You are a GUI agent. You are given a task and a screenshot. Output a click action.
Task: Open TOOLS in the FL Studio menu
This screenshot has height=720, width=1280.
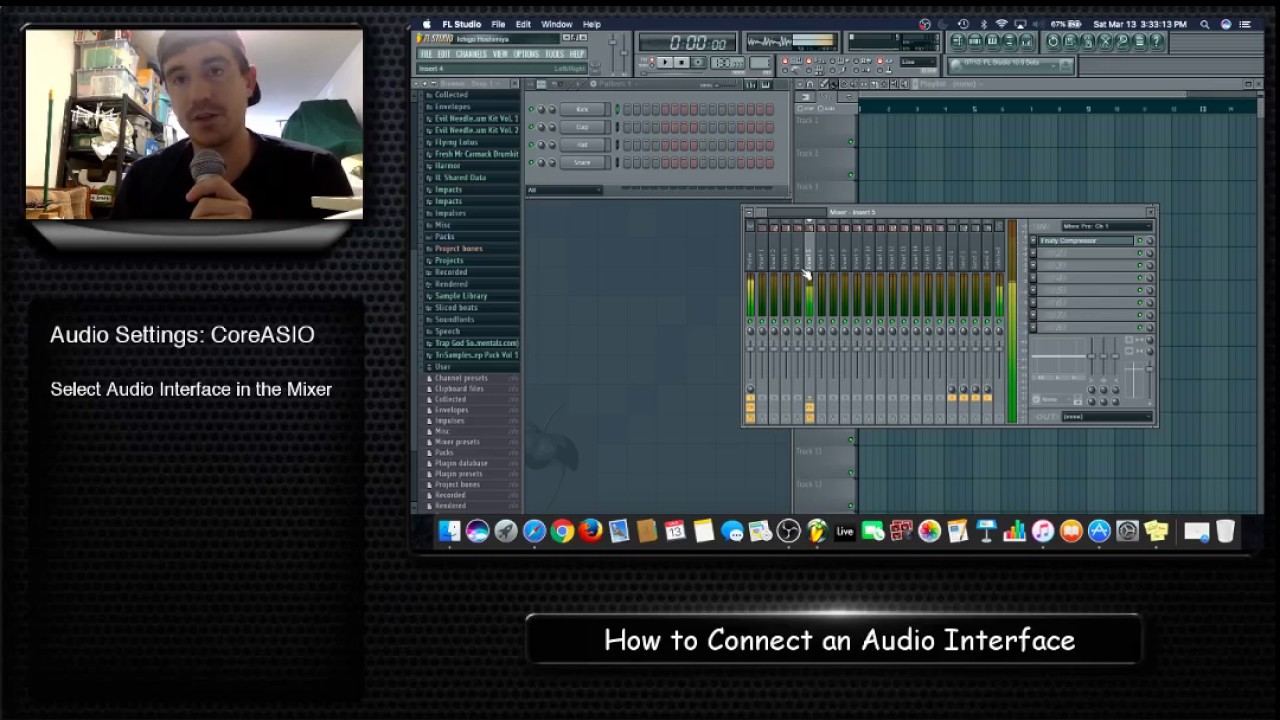555,54
